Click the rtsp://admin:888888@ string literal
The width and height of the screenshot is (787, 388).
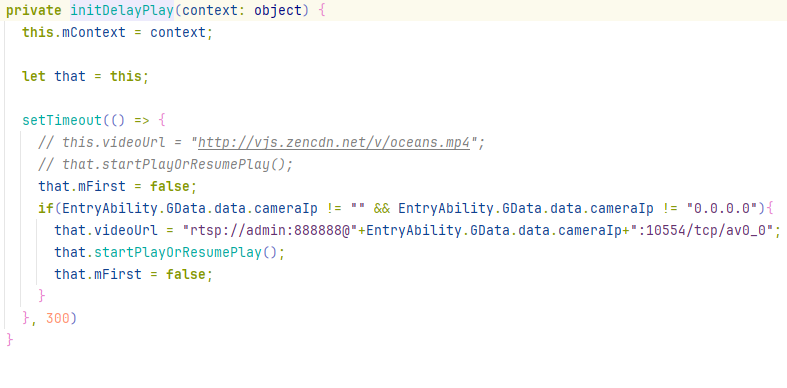click(x=270, y=230)
